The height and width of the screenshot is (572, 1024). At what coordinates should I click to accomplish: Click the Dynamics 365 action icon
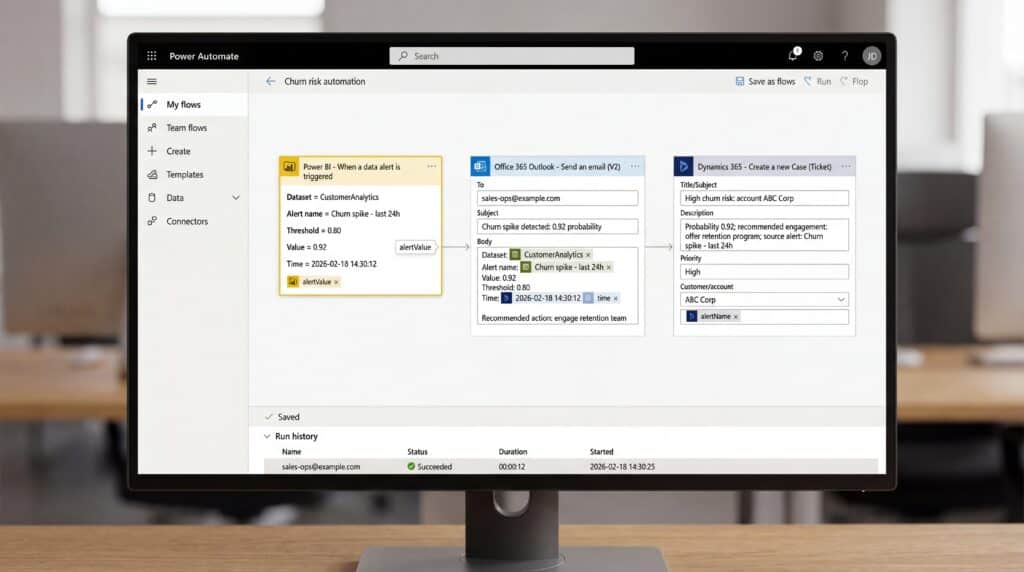[x=683, y=167]
